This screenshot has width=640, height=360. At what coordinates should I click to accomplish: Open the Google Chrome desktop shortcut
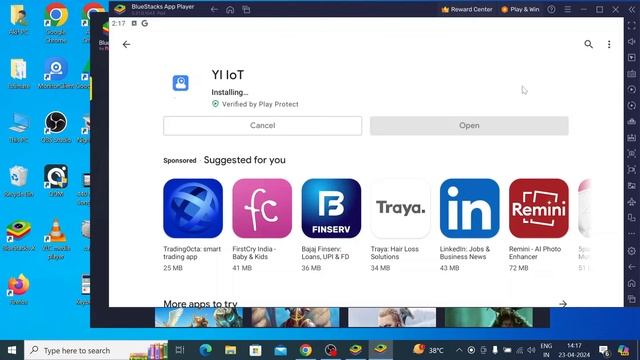[x=56, y=24]
